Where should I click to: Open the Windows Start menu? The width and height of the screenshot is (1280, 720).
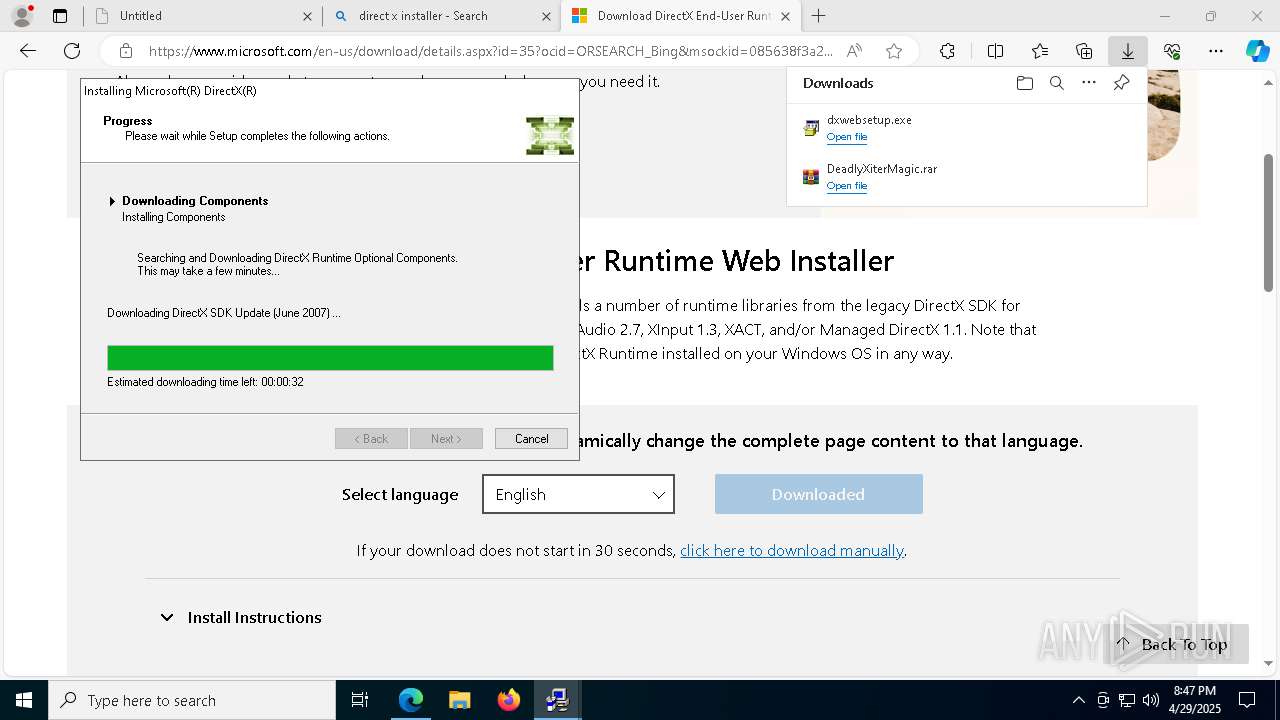click(24, 700)
